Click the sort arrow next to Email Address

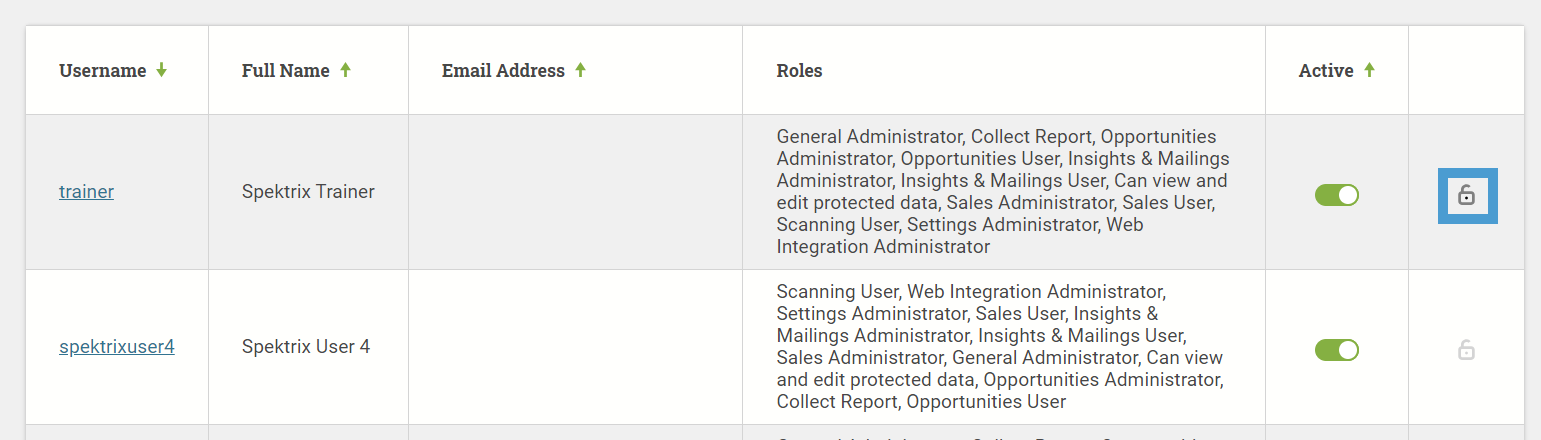[x=581, y=70]
